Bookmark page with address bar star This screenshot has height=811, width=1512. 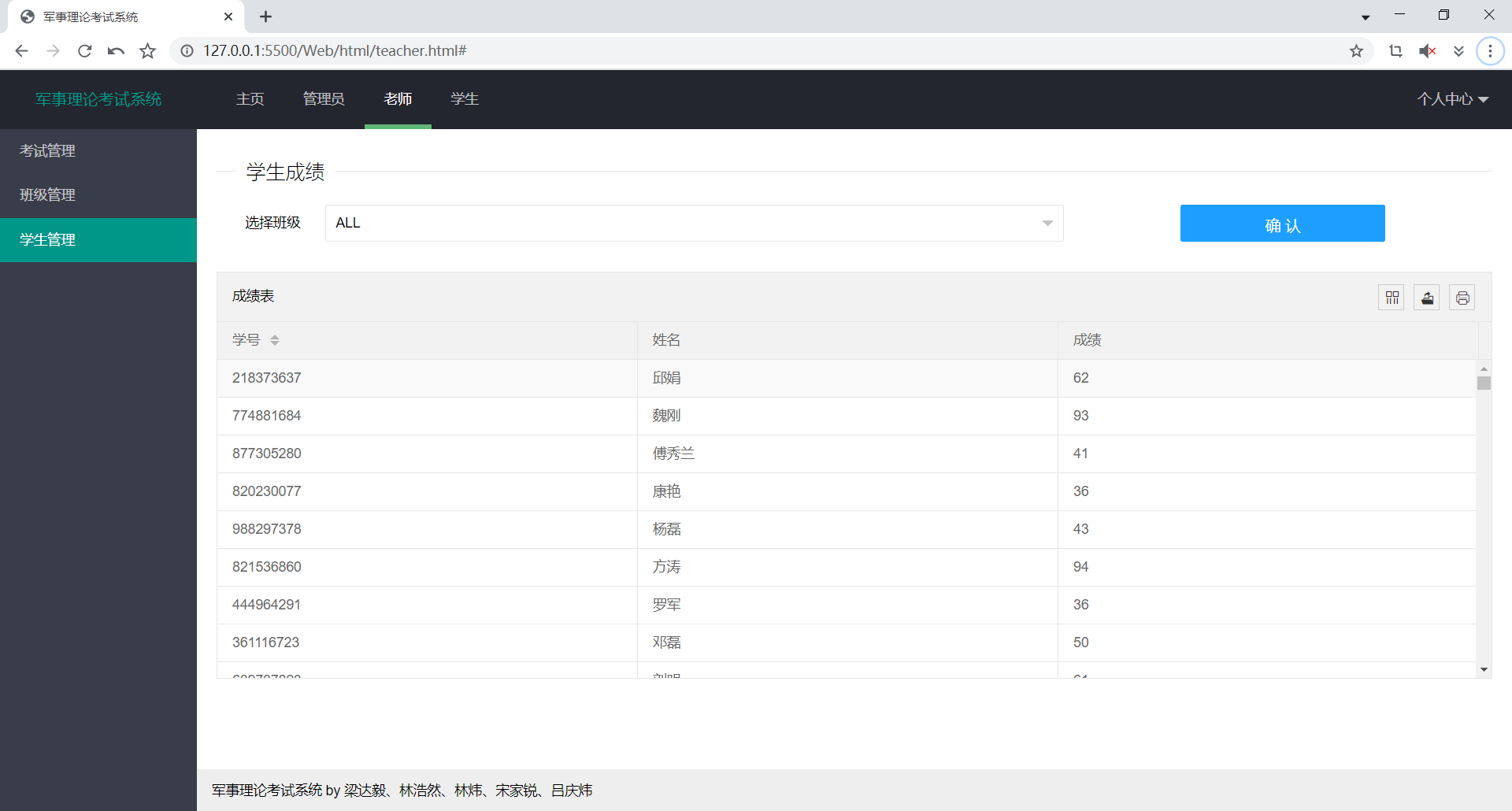(1356, 51)
